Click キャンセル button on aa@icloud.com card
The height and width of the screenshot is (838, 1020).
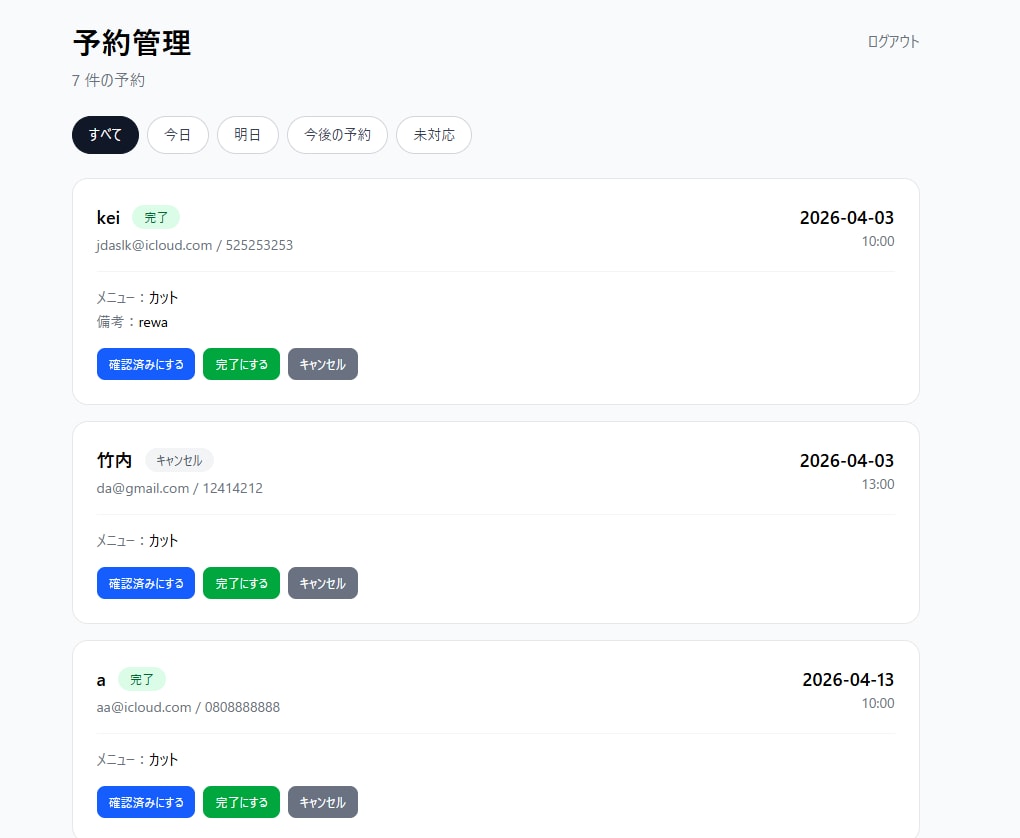pos(323,802)
